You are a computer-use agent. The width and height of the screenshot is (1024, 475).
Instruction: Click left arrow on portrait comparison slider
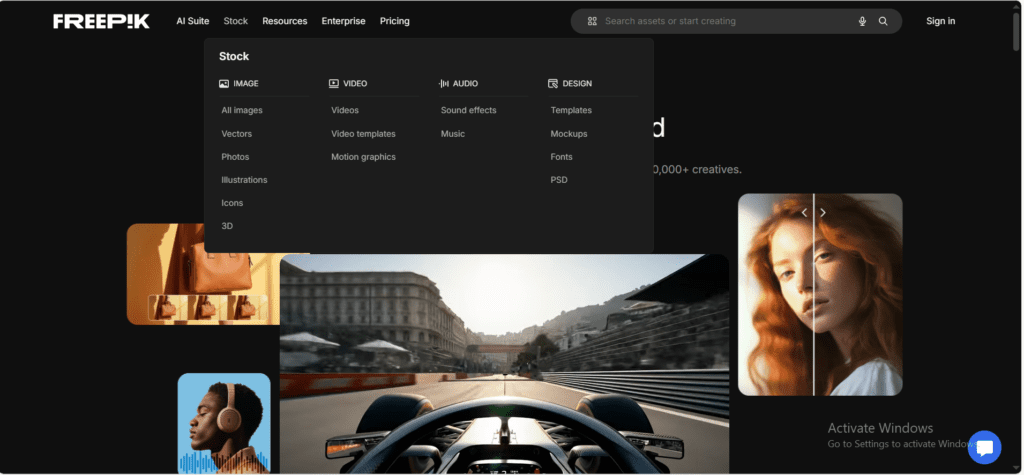click(x=805, y=212)
